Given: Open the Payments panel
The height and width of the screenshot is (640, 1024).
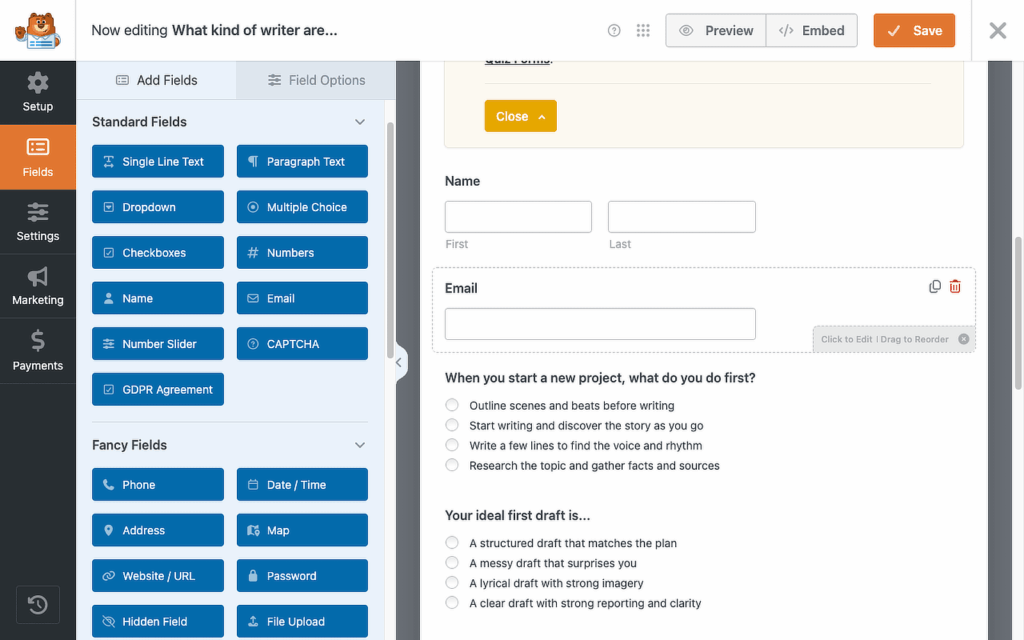Looking at the screenshot, I should point(38,351).
